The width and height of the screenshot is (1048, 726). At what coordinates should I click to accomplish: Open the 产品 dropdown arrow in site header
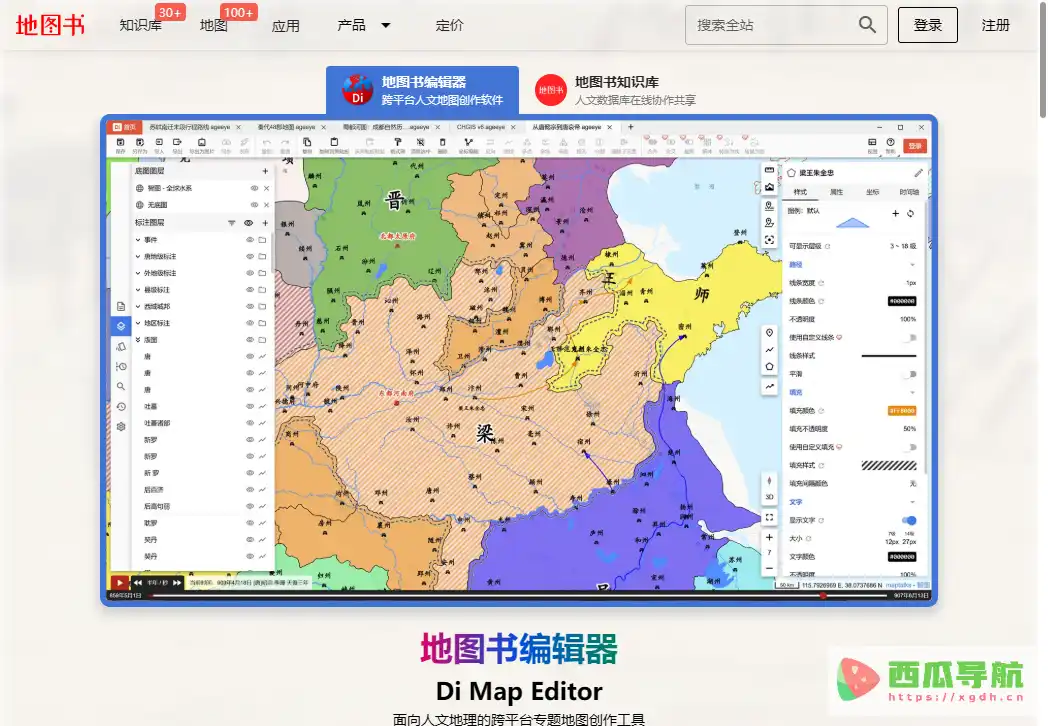click(x=386, y=25)
